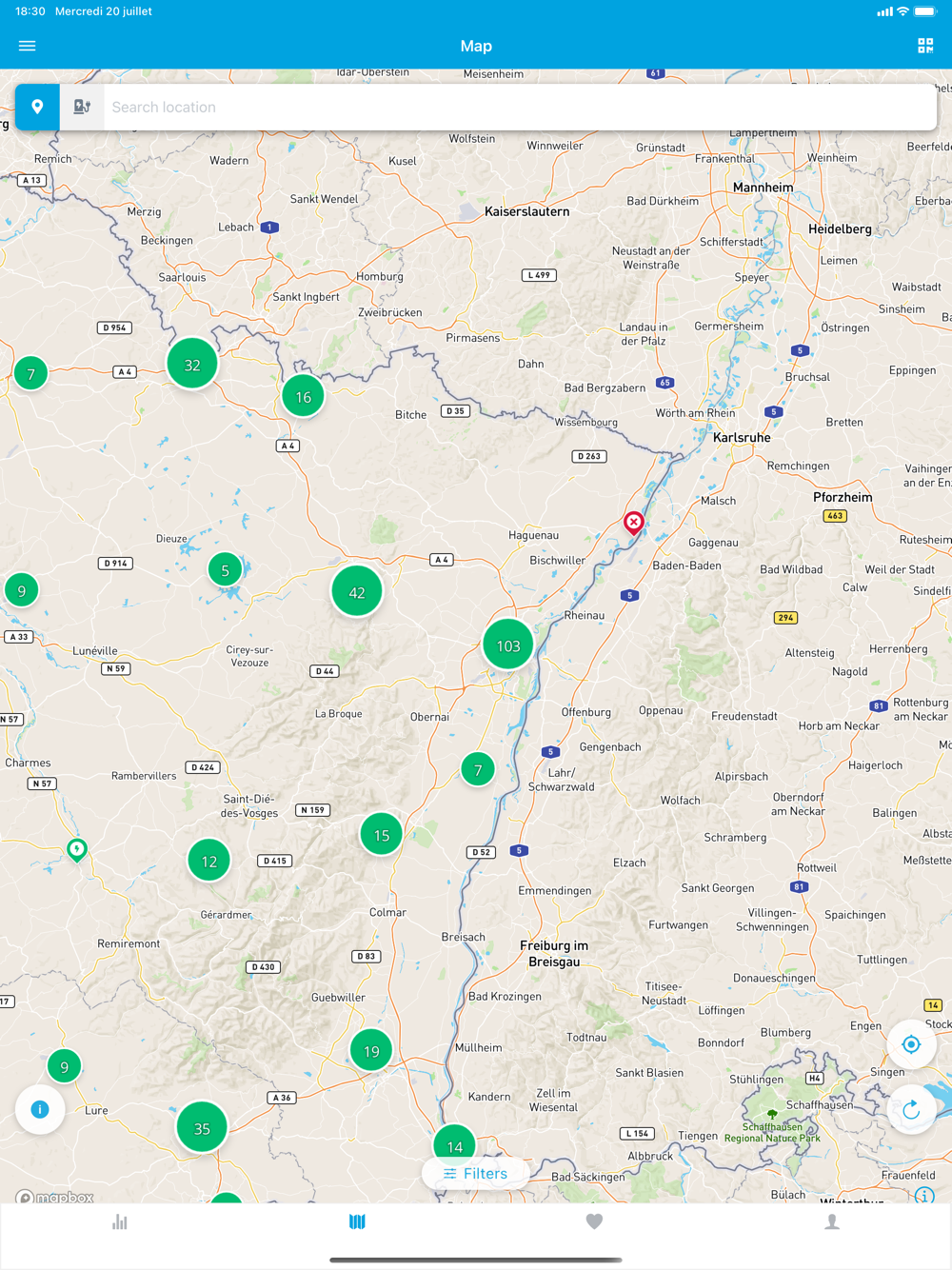Switch to the statistics tab
Screen dimensions: 952x1270
tap(119, 1221)
